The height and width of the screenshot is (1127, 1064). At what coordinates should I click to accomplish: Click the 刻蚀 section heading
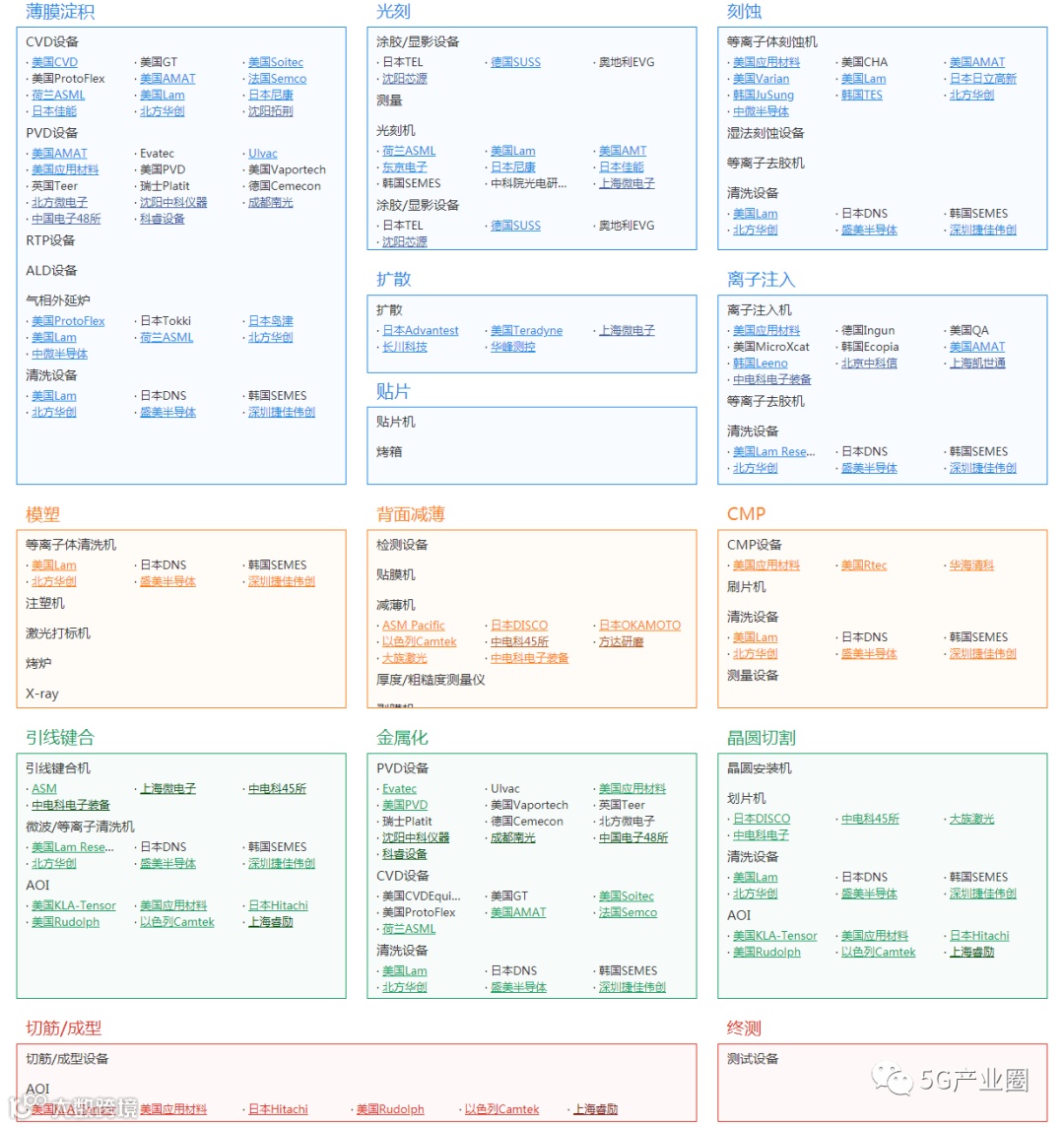744,12
